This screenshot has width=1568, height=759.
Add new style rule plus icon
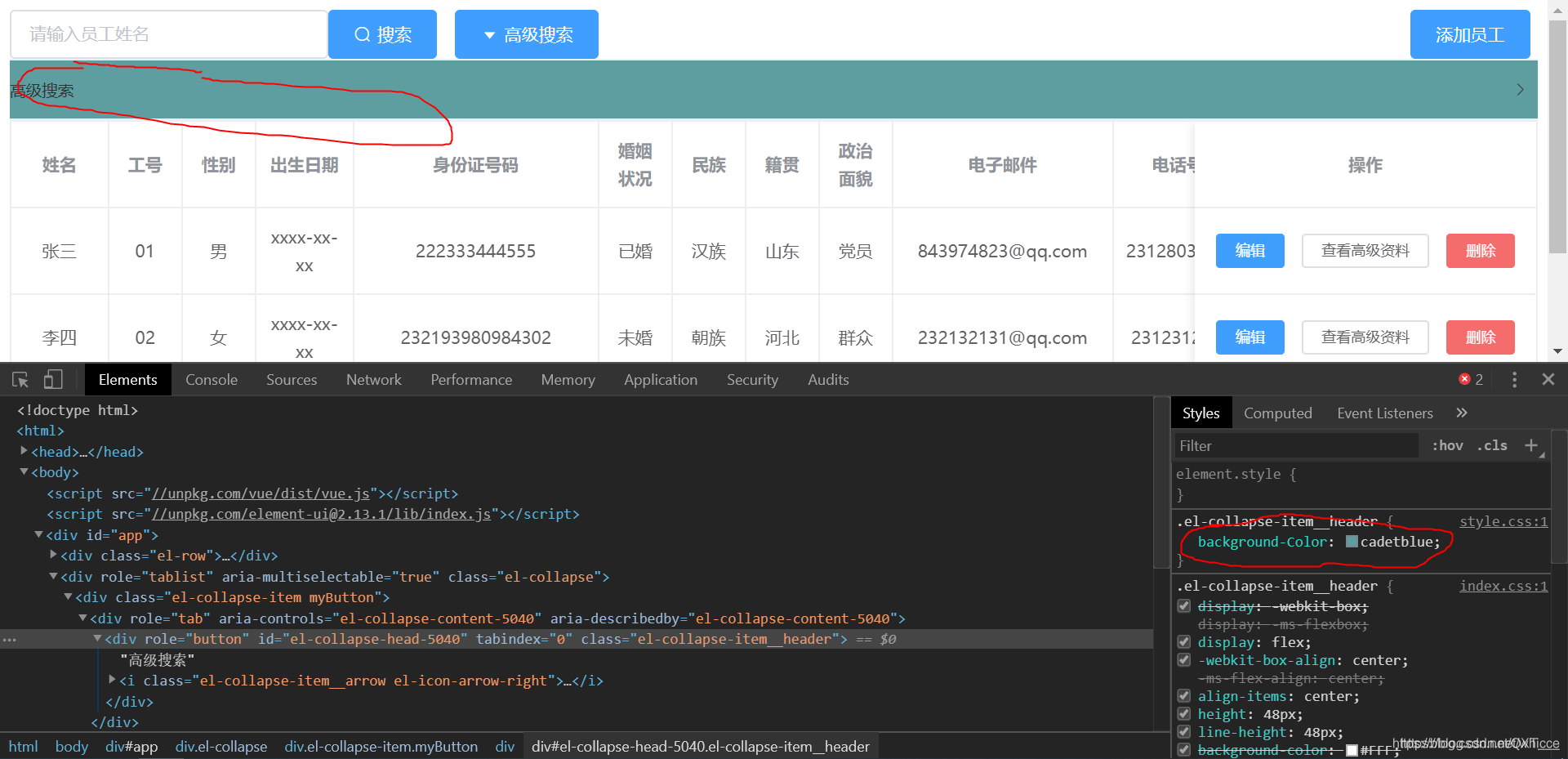(x=1531, y=445)
